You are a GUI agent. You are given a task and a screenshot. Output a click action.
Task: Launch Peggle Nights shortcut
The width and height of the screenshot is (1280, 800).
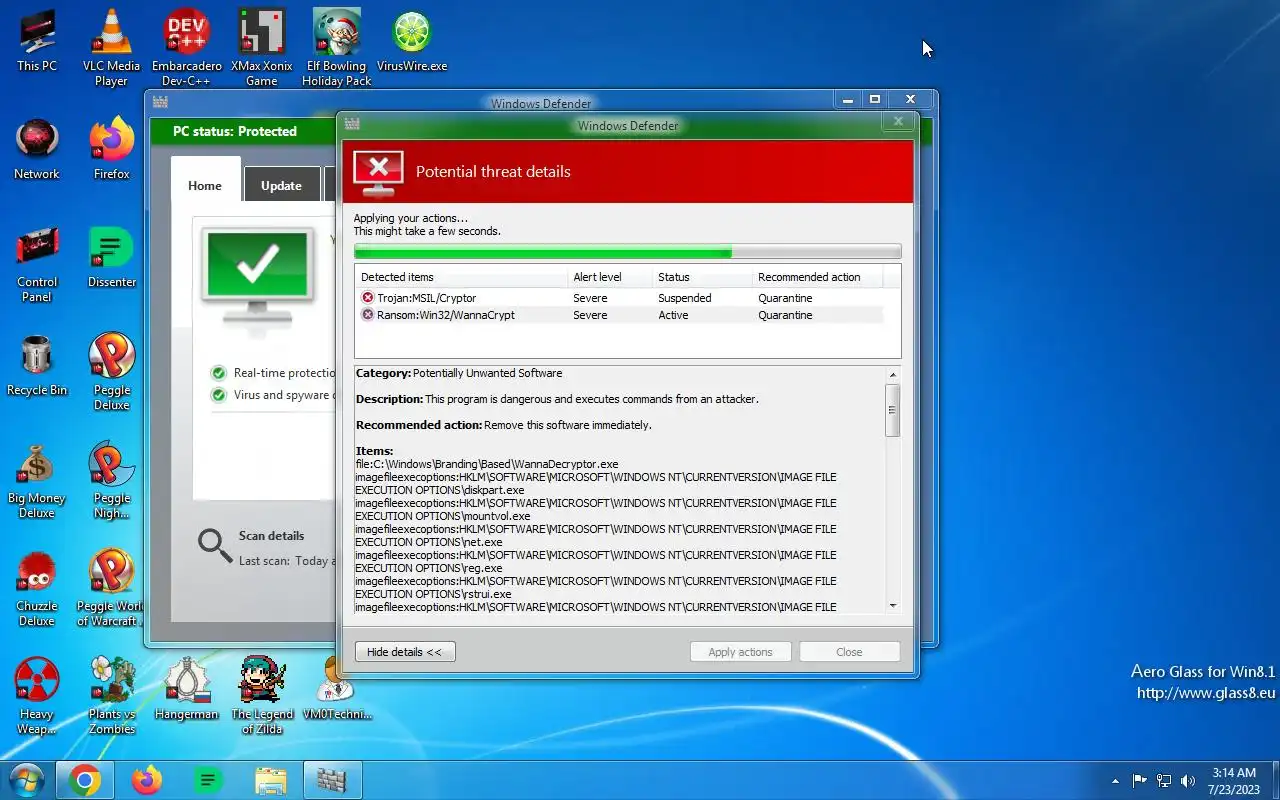pos(112,480)
